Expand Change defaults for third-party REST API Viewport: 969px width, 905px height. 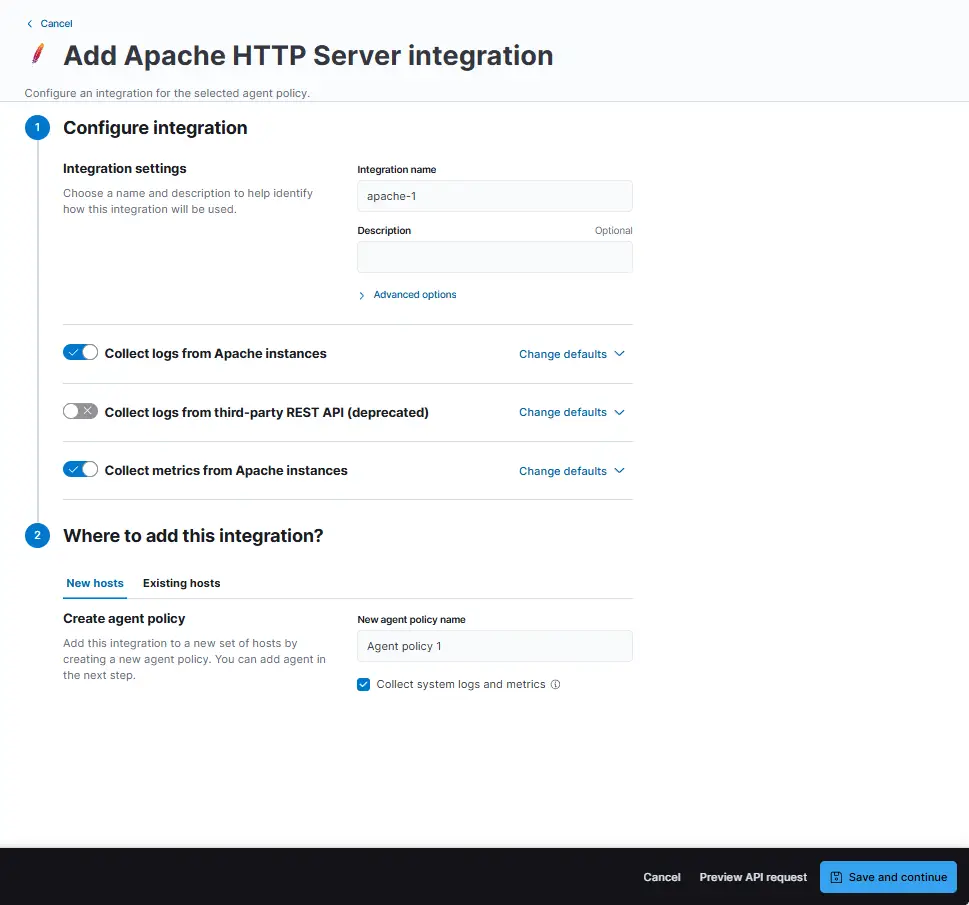(x=572, y=412)
